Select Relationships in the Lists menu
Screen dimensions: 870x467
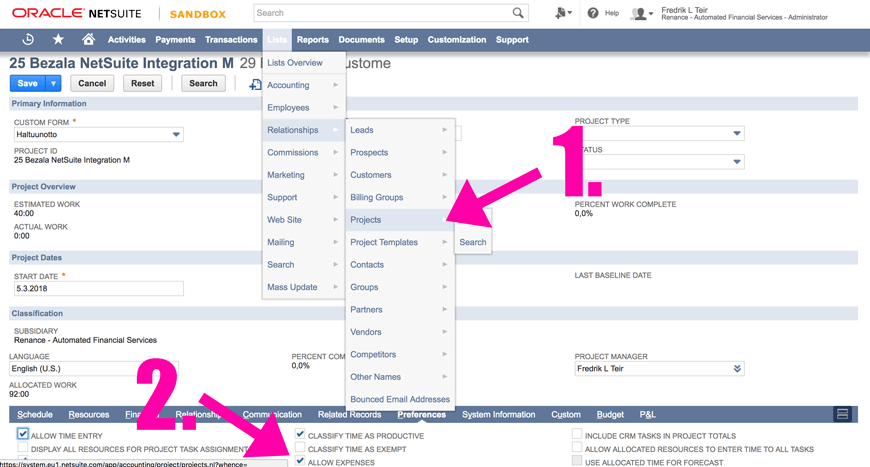[304, 130]
